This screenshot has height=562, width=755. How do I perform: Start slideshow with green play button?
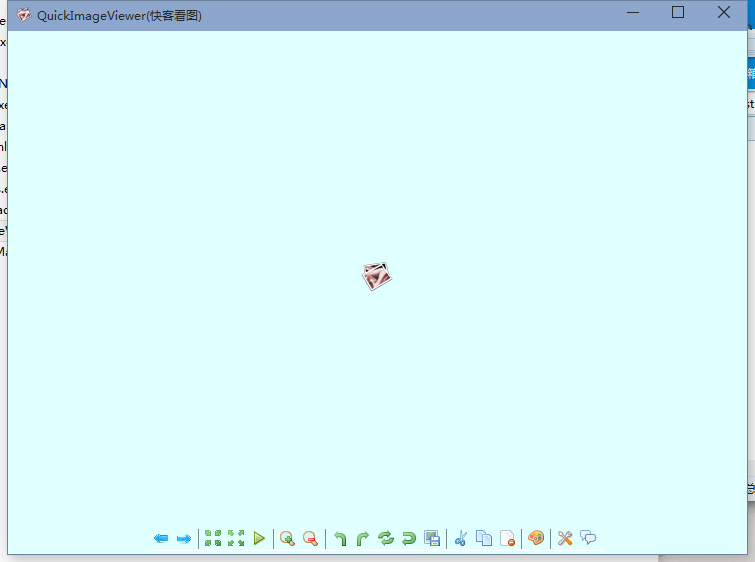(259, 538)
